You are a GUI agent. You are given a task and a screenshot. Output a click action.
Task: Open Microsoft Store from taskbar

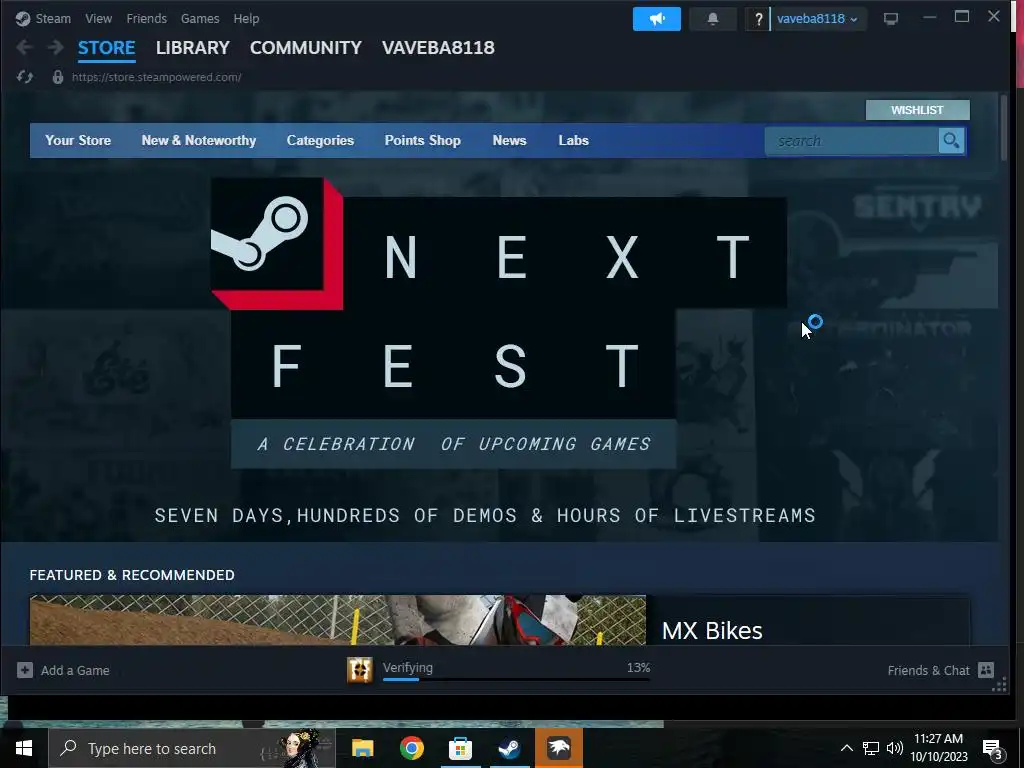point(460,748)
